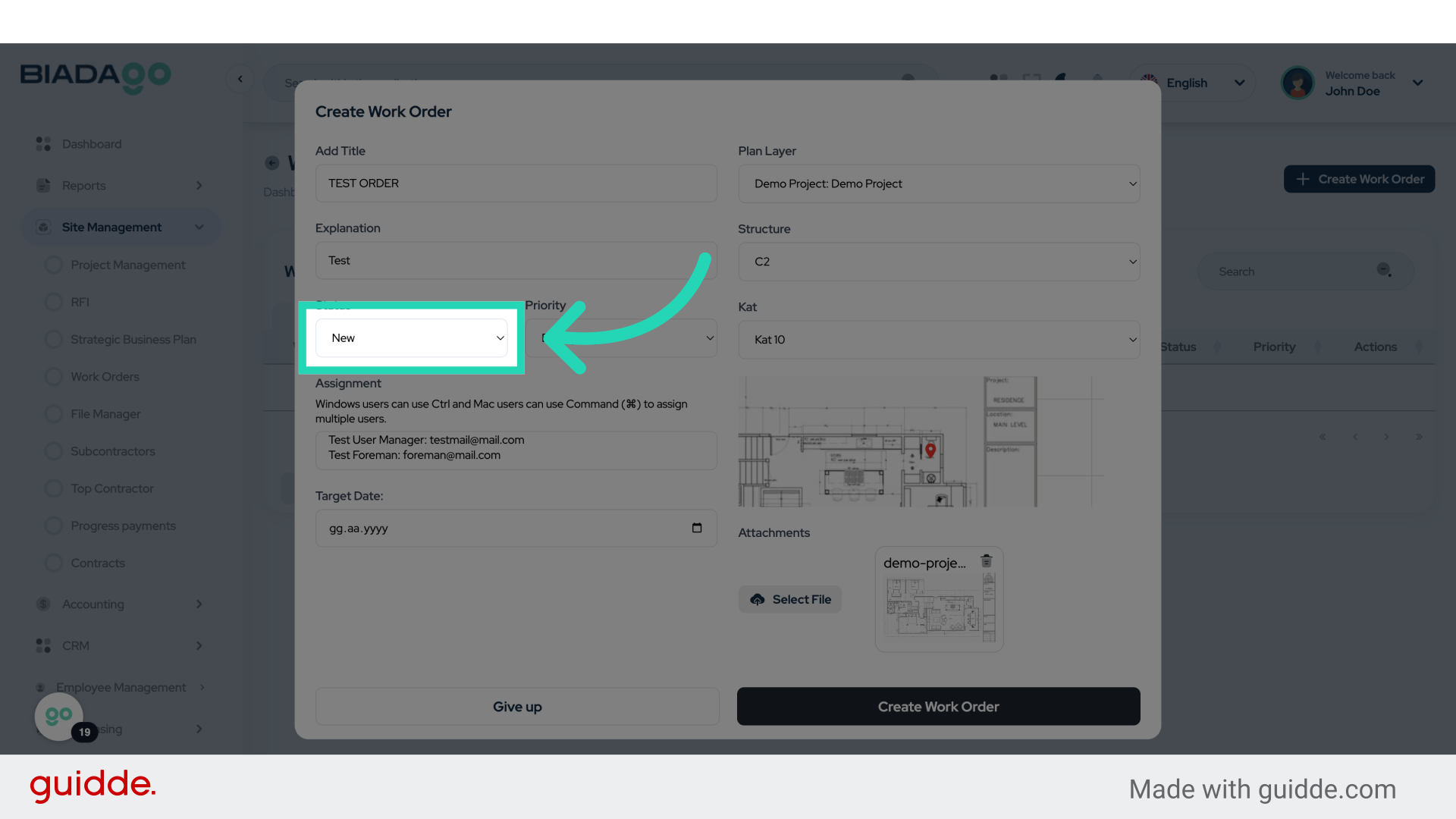Expand the Kat 10 floor dropdown

[939, 340]
